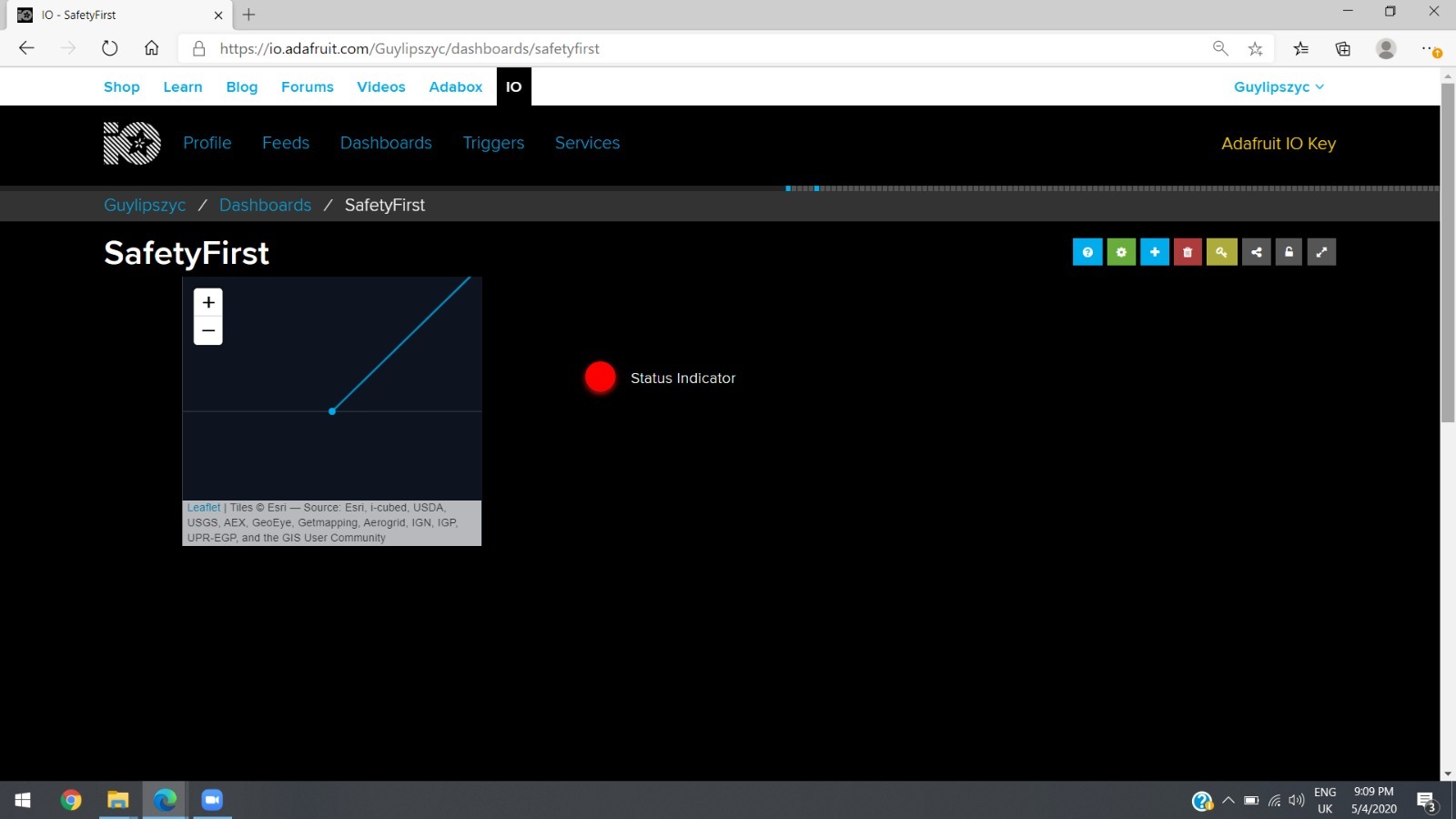Go to the Shop site link
The width and height of the screenshot is (1456, 819).
tap(122, 86)
